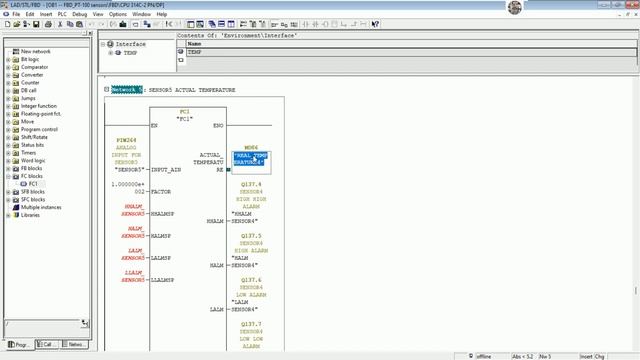The height and width of the screenshot is (360, 640).
Task: Collapse the FC blocks folder
Action: click(8, 176)
